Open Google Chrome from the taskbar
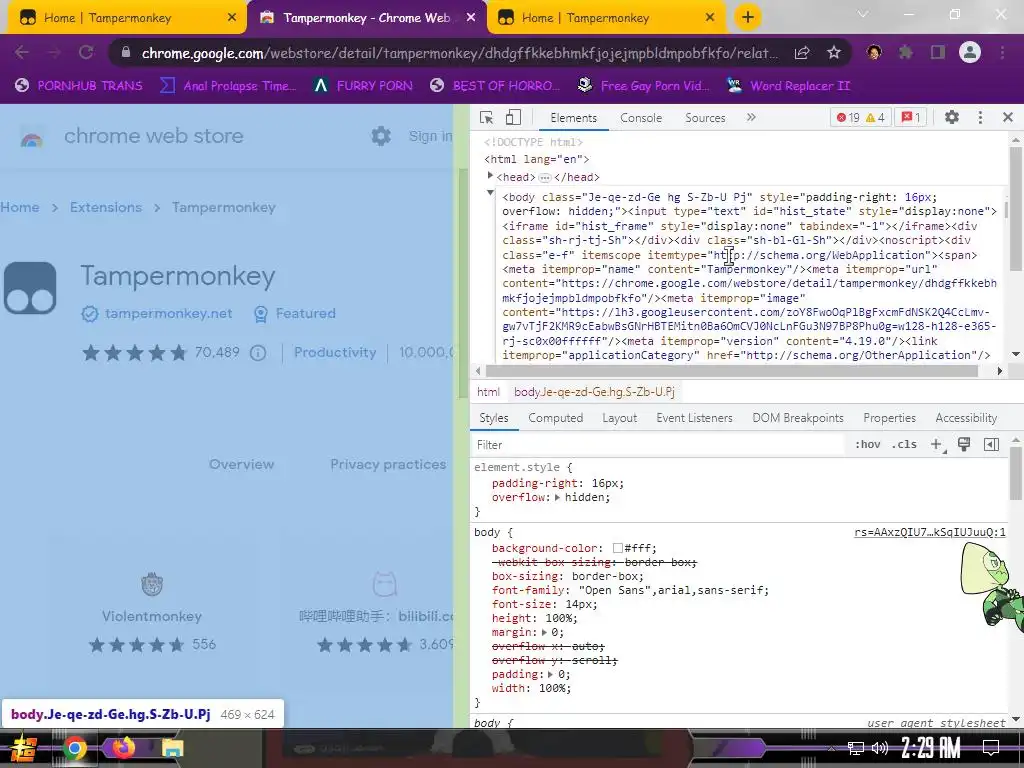This screenshot has height=768, width=1024. click(x=74, y=748)
